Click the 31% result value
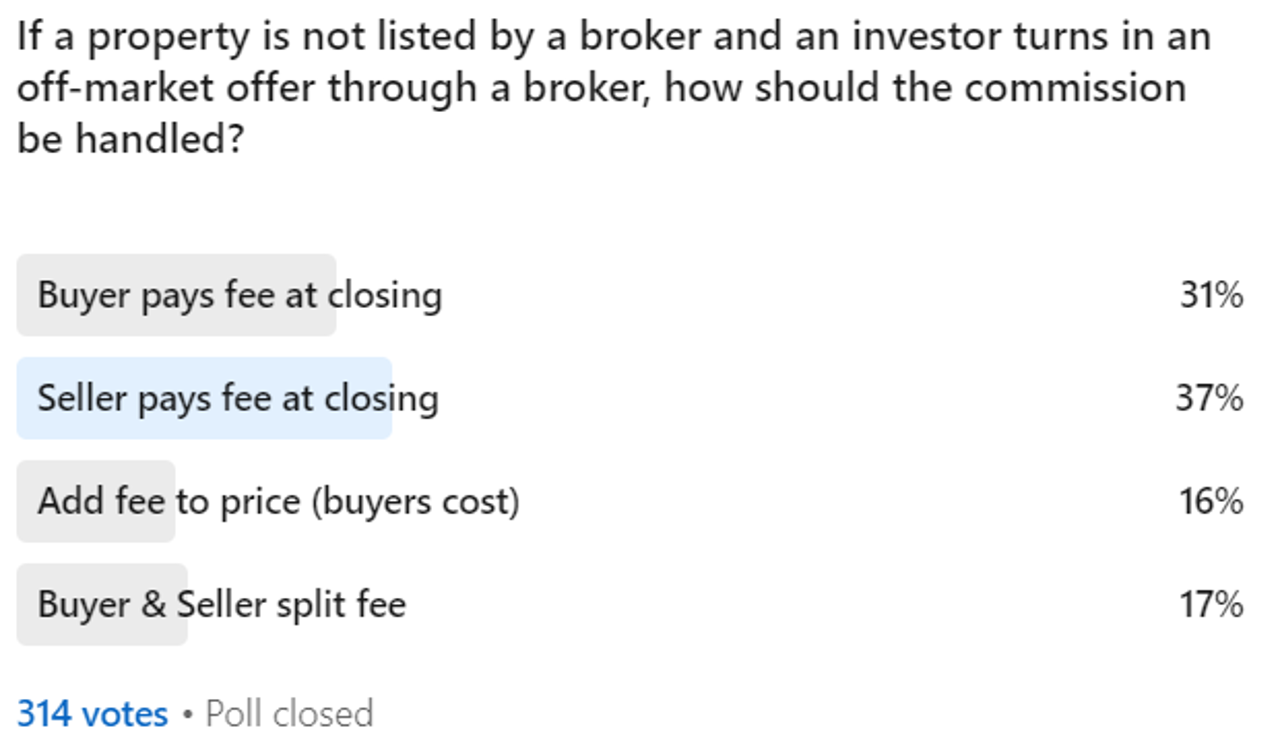Viewport: 1280px width, 749px height. coord(1210,296)
